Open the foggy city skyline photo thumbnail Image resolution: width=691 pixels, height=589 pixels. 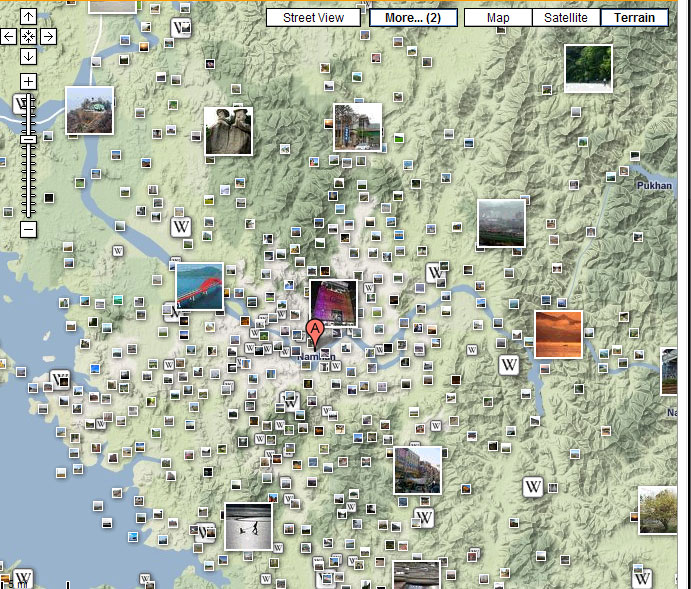pyautogui.click(x=502, y=223)
